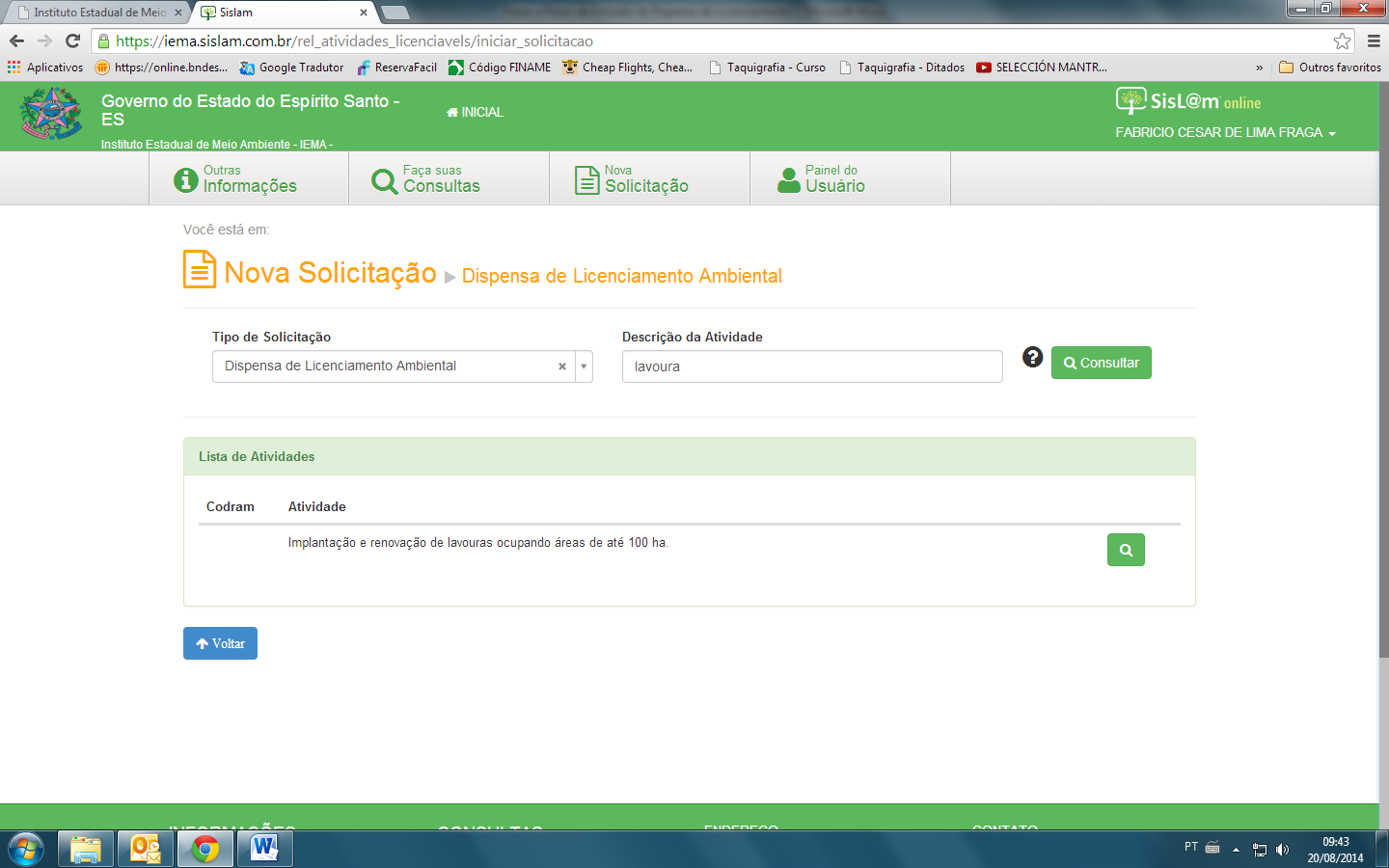Click the network tray icon
This screenshot has height=868, width=1389.
click(x=1259, y=850)
